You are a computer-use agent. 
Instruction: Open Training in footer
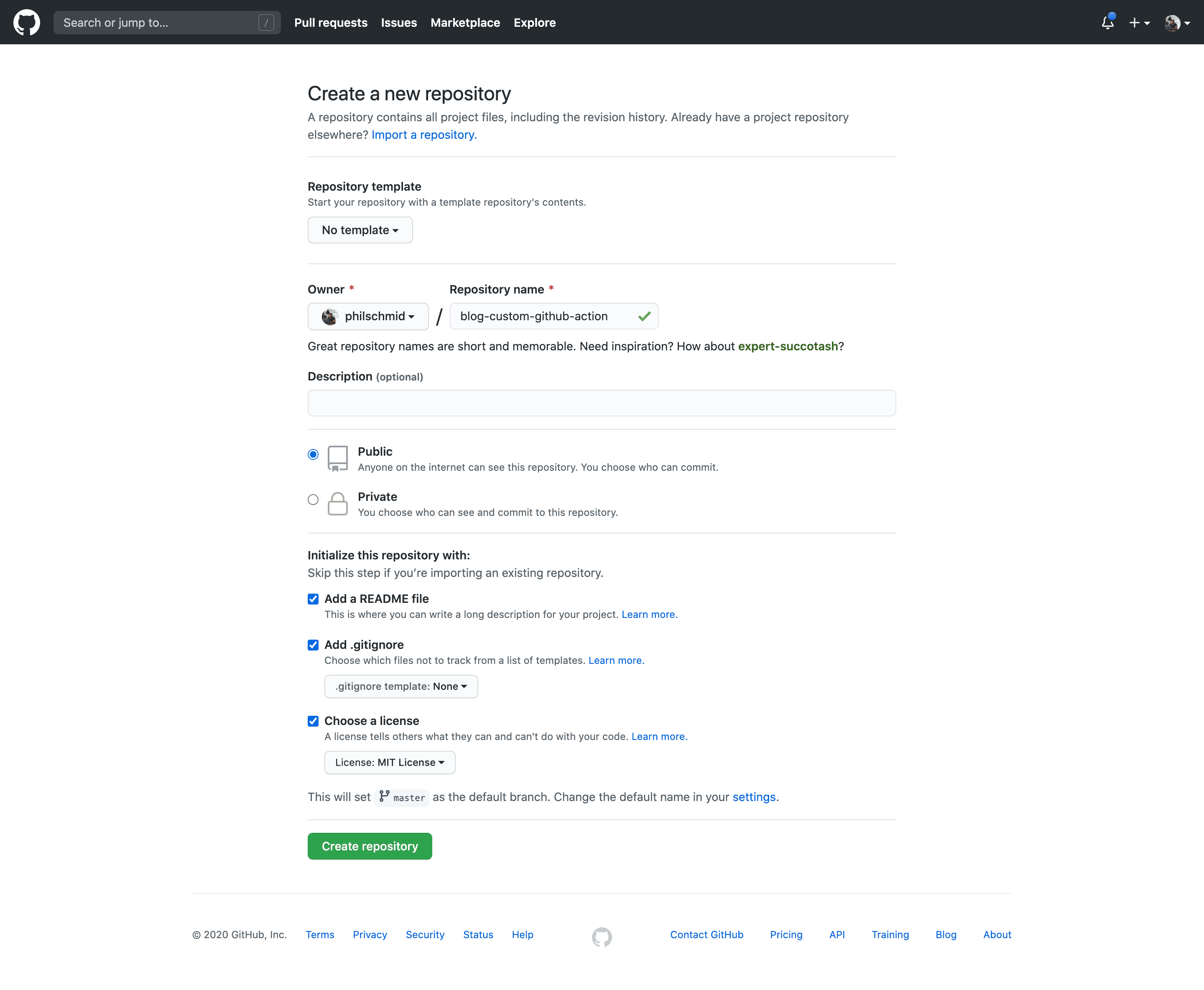pyautogui.click(x=890, y=935)
